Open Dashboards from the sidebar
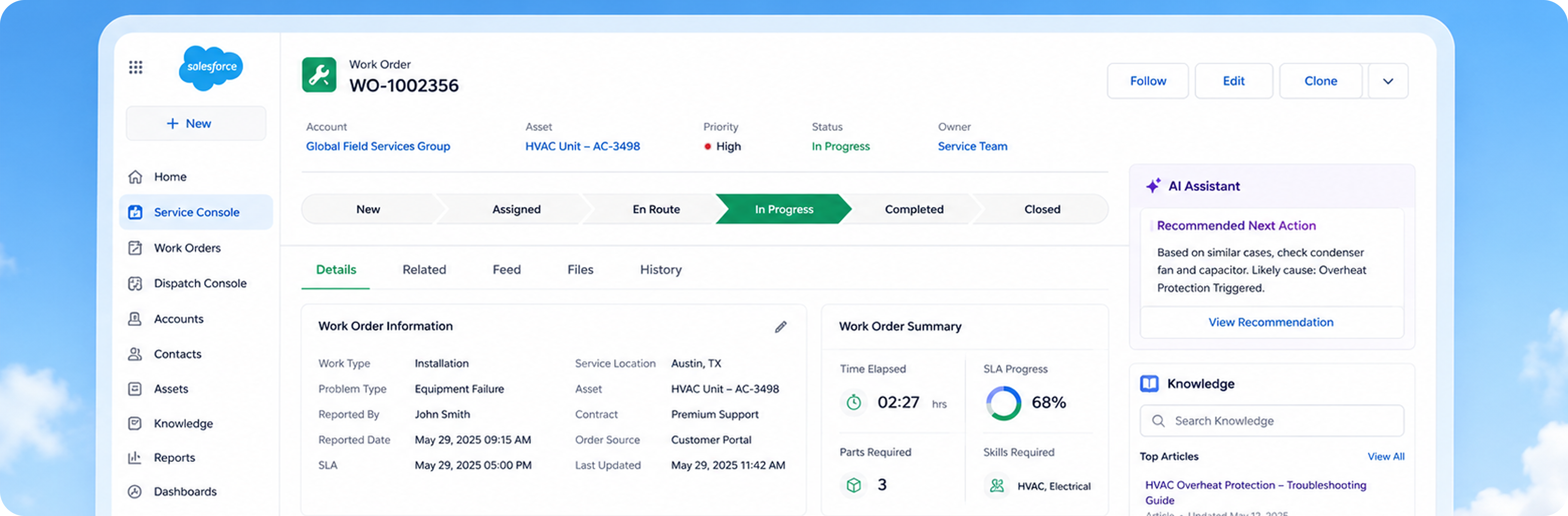Screen dimensions: 1568x516 pos(196,492)
